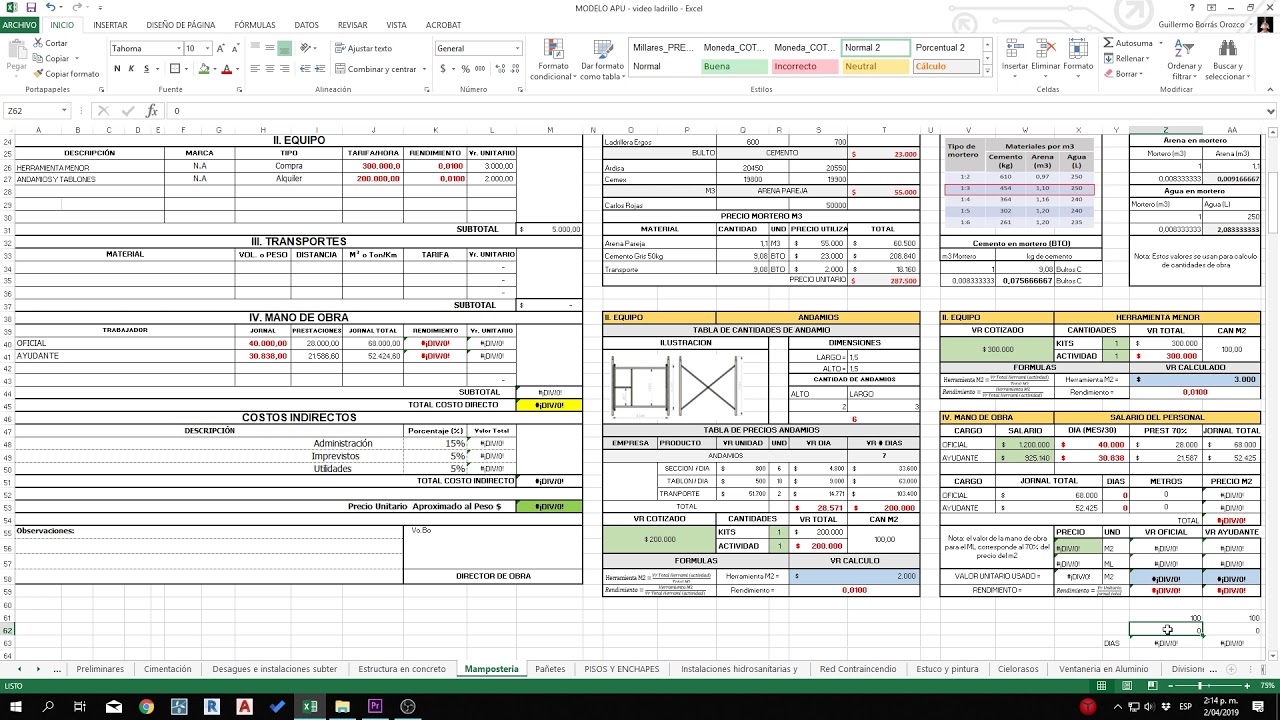
Task: Open the Pañetes sheet tab
Action: click(550, 669)
